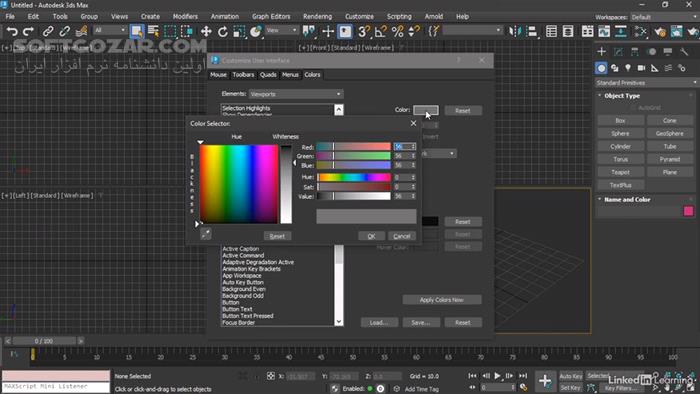The height and width of the screenshot is (394, 700).
Task: Click the Mirror tool icon
Action: coord(515,31)
